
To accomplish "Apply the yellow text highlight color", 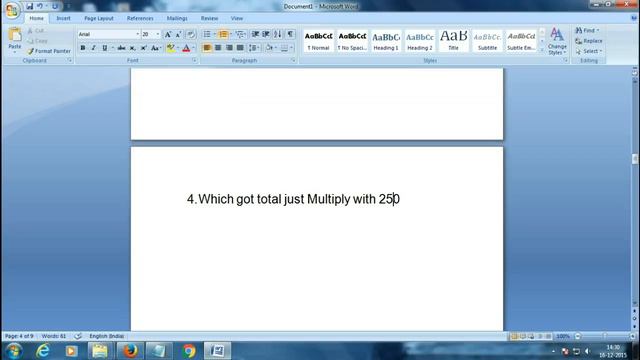I will tap(171, 48).
